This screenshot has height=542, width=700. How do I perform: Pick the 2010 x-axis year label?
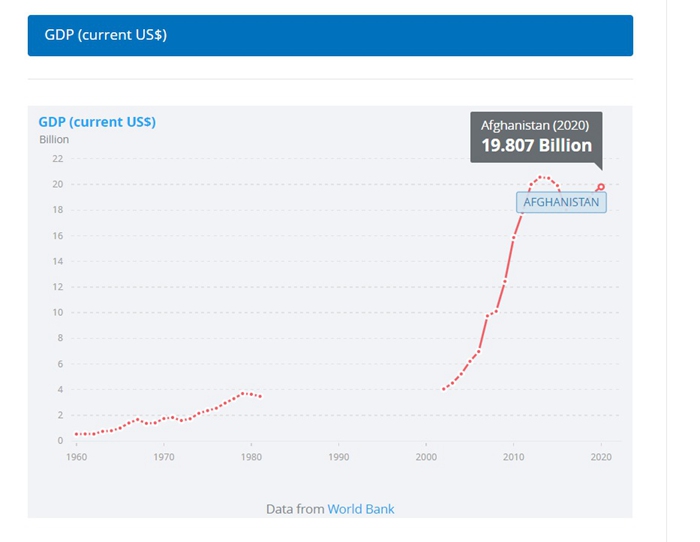tap(514, 457)
